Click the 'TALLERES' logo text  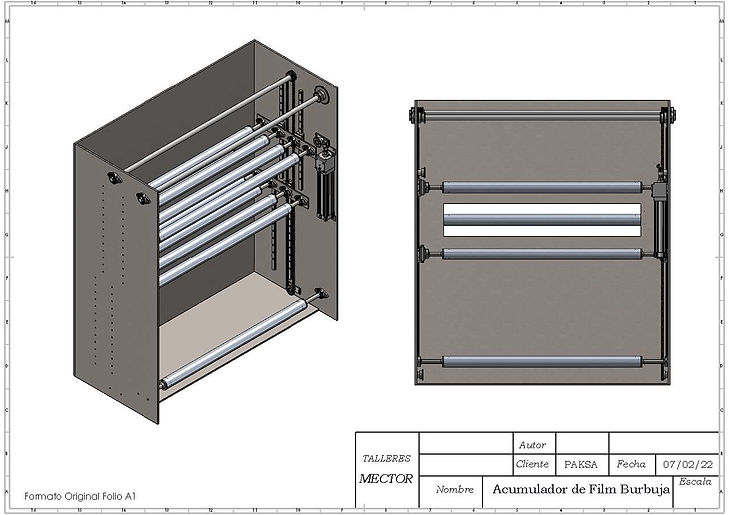(x=386, y=459)
